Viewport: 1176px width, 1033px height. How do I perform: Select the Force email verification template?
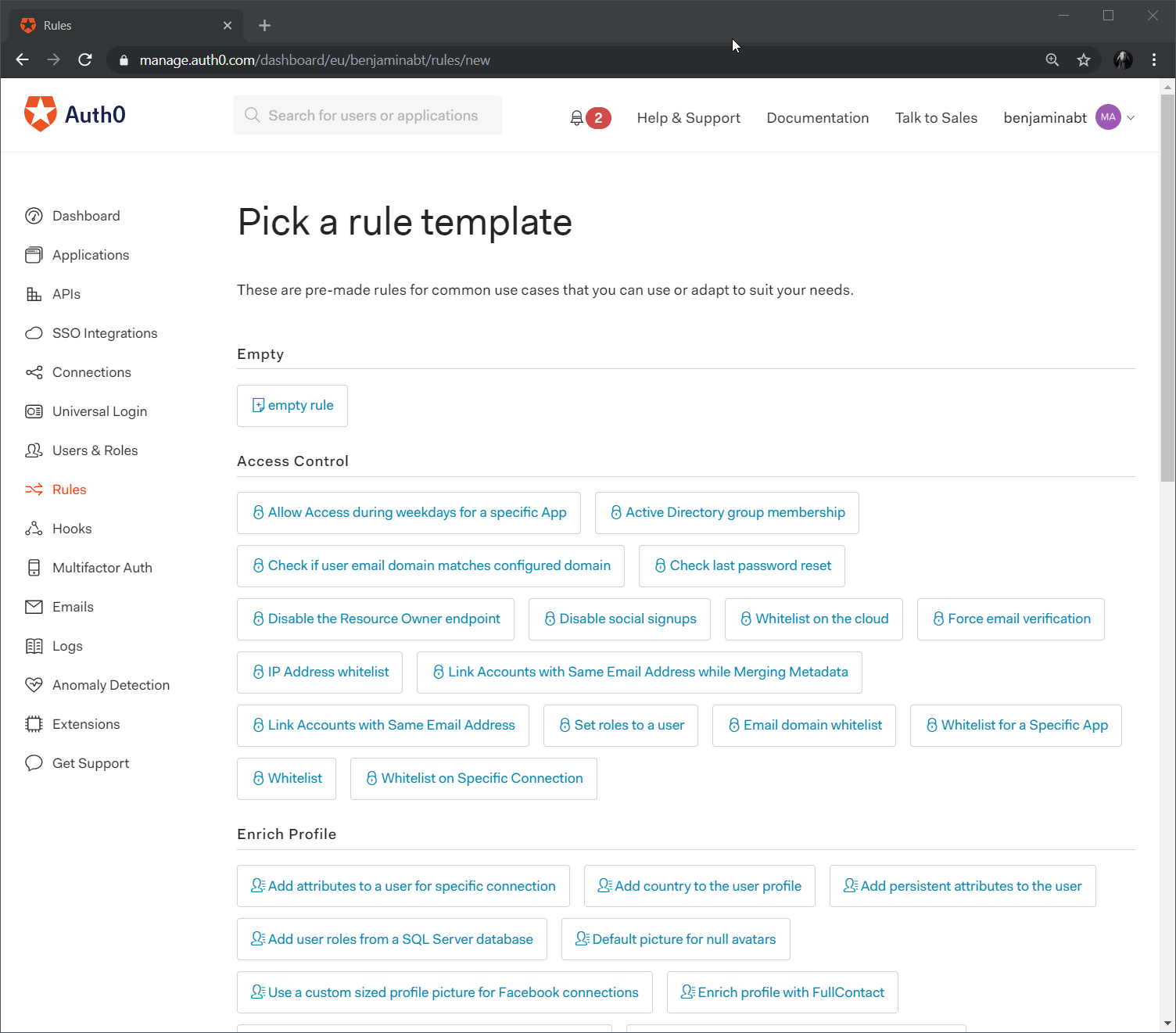click(1010, 619)
